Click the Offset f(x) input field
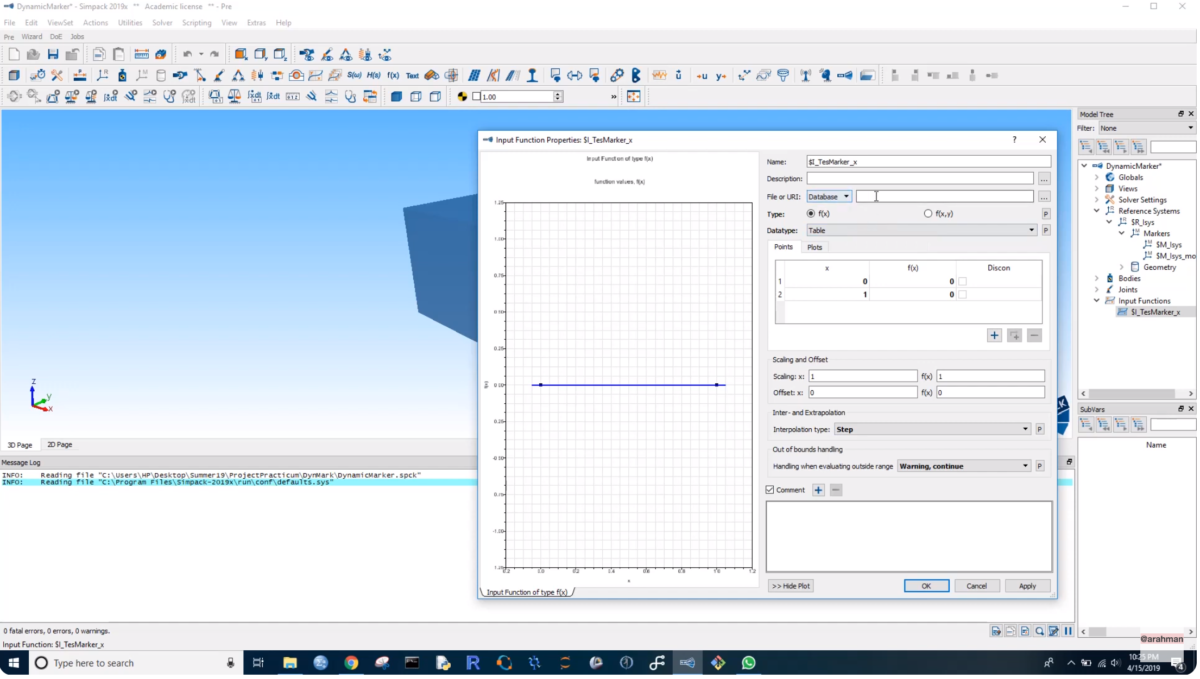1200x679 pixels. (990, 393)
